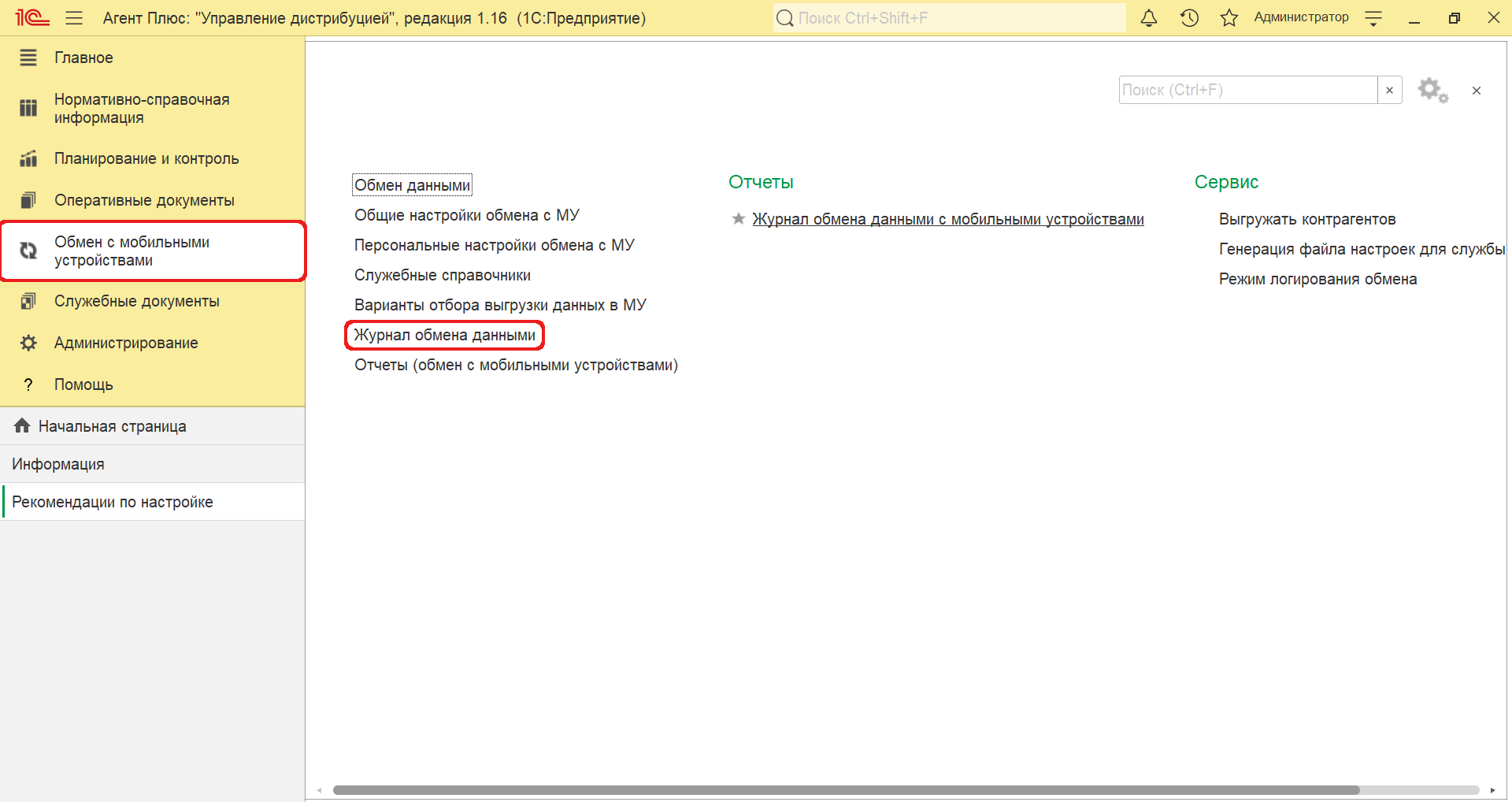Click the horizontal scrollbar at the bottom
Viewport: 1512px width, 802px height.
(846, 790)
